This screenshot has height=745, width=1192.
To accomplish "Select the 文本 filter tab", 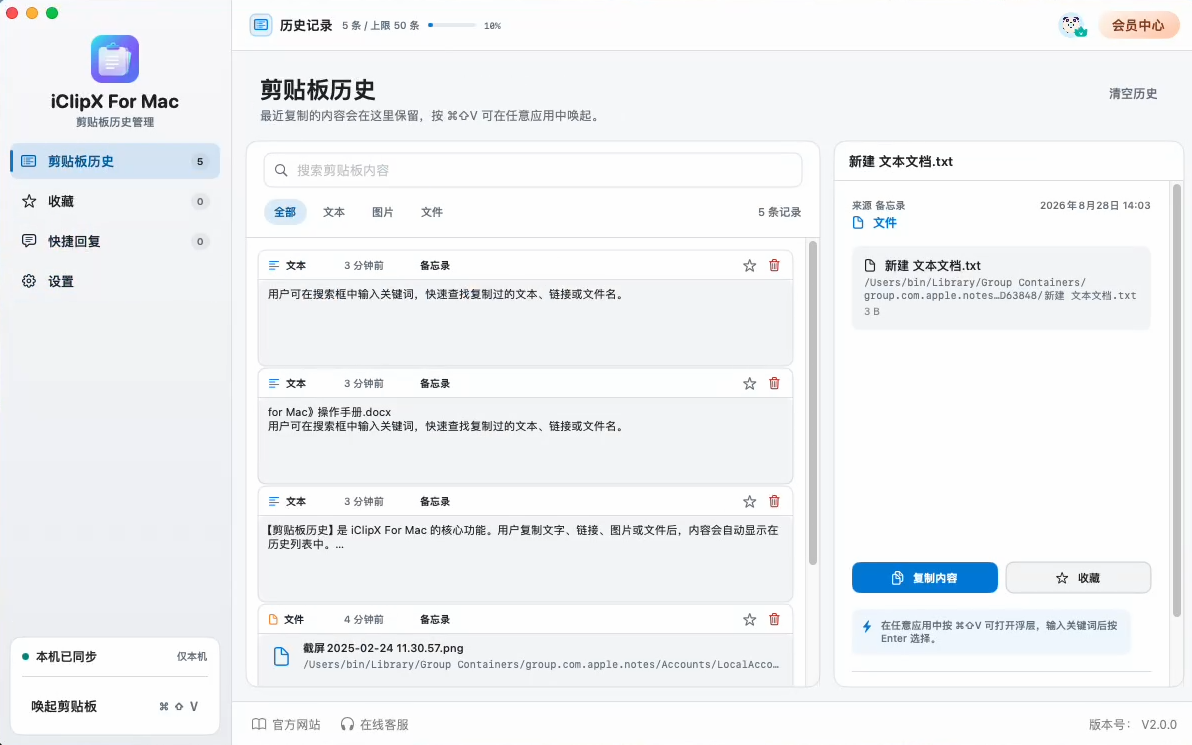I will (x=334, y=212).
